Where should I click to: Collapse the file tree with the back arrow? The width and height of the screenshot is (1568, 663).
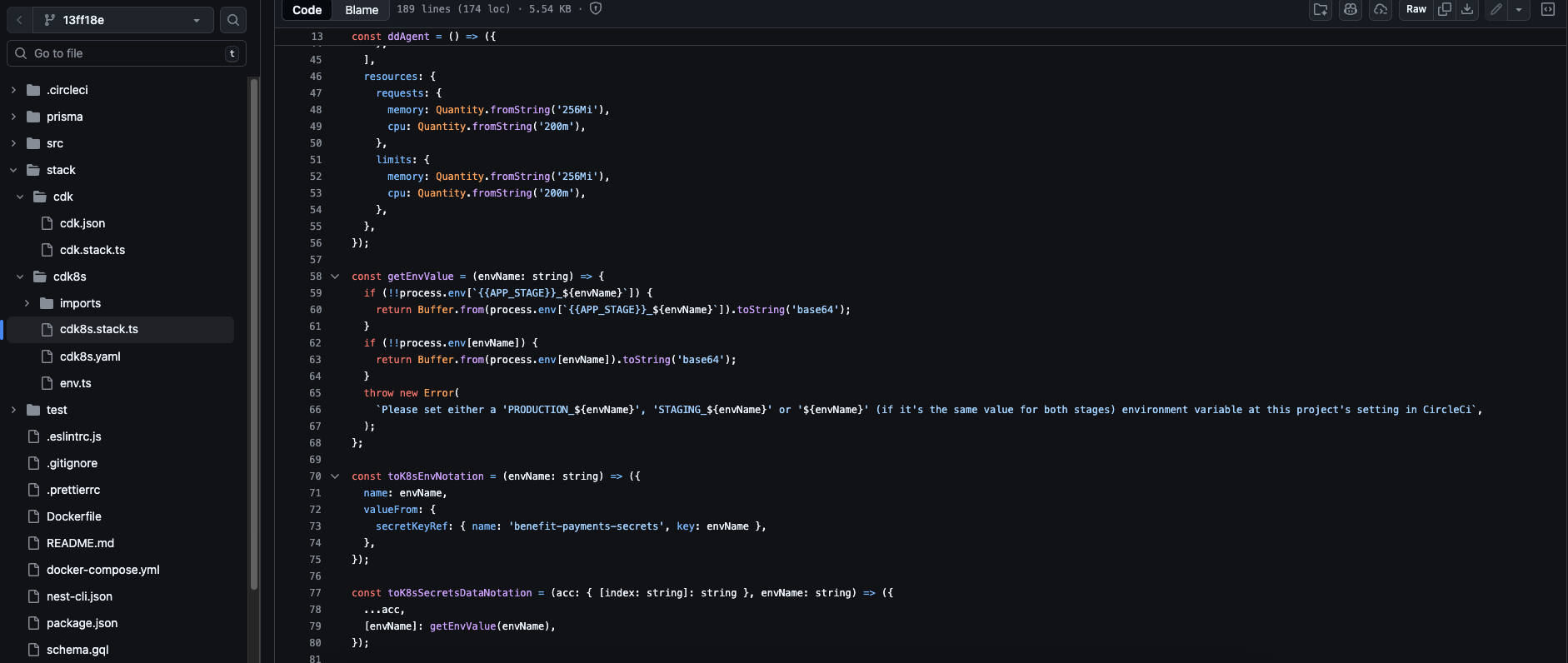(19, 20)
